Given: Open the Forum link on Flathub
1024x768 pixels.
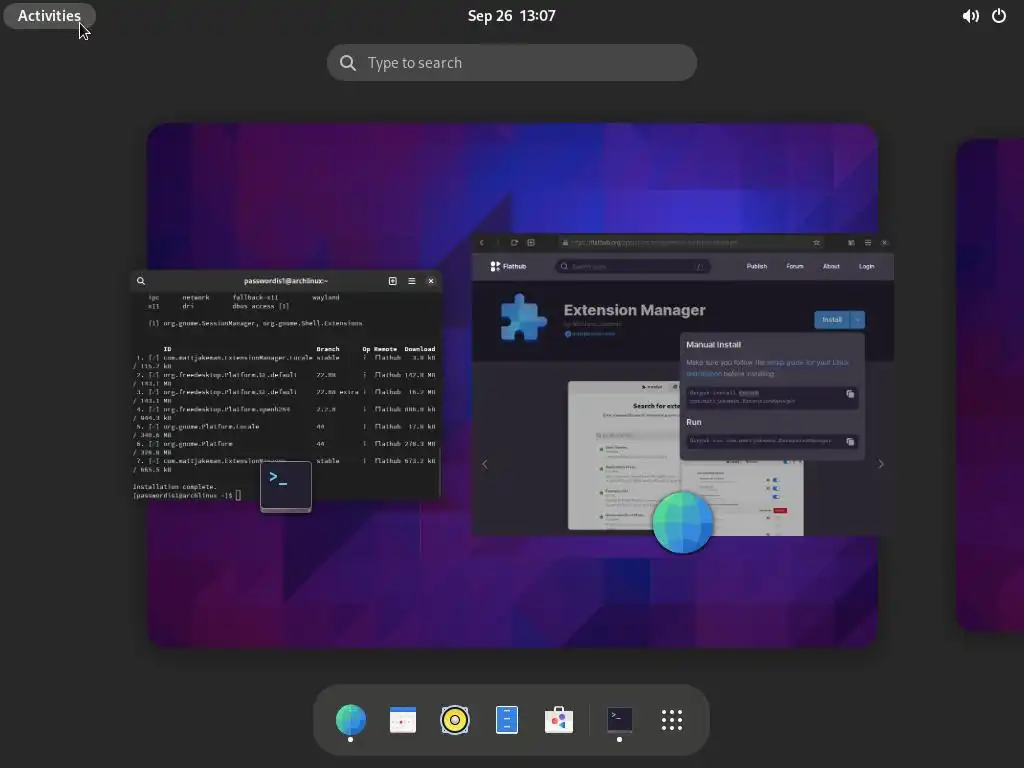Looking at the screenshot, I should pyautogui.click(x=795, y=266).
